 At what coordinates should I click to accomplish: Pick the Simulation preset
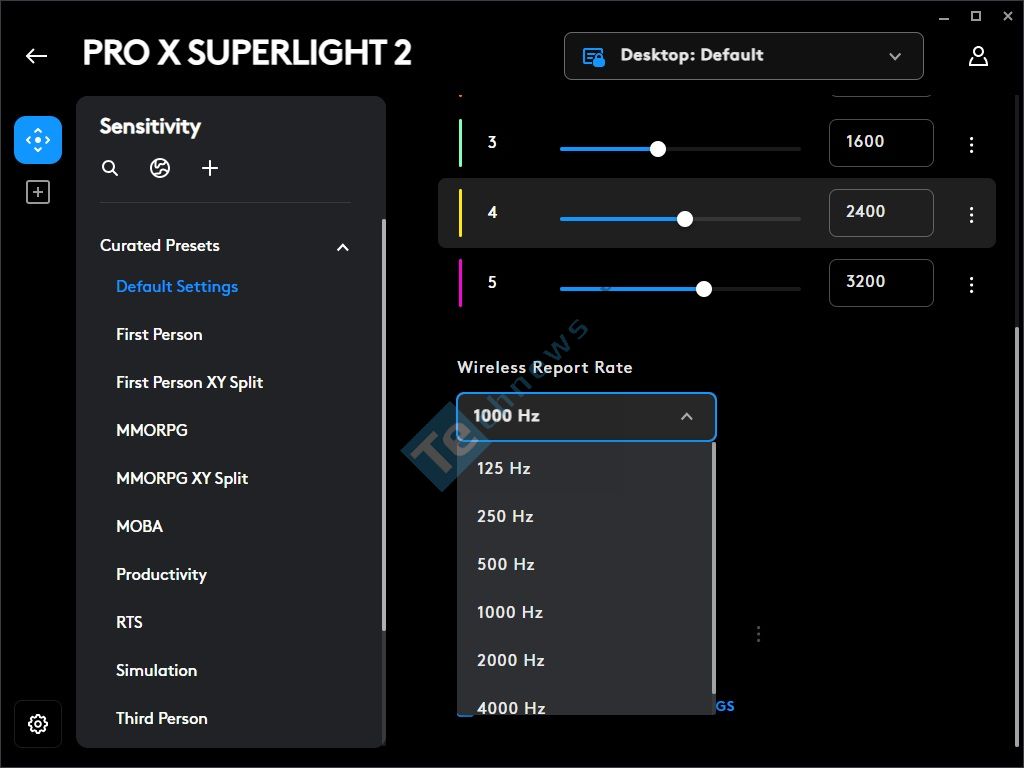tap(157, 671)
